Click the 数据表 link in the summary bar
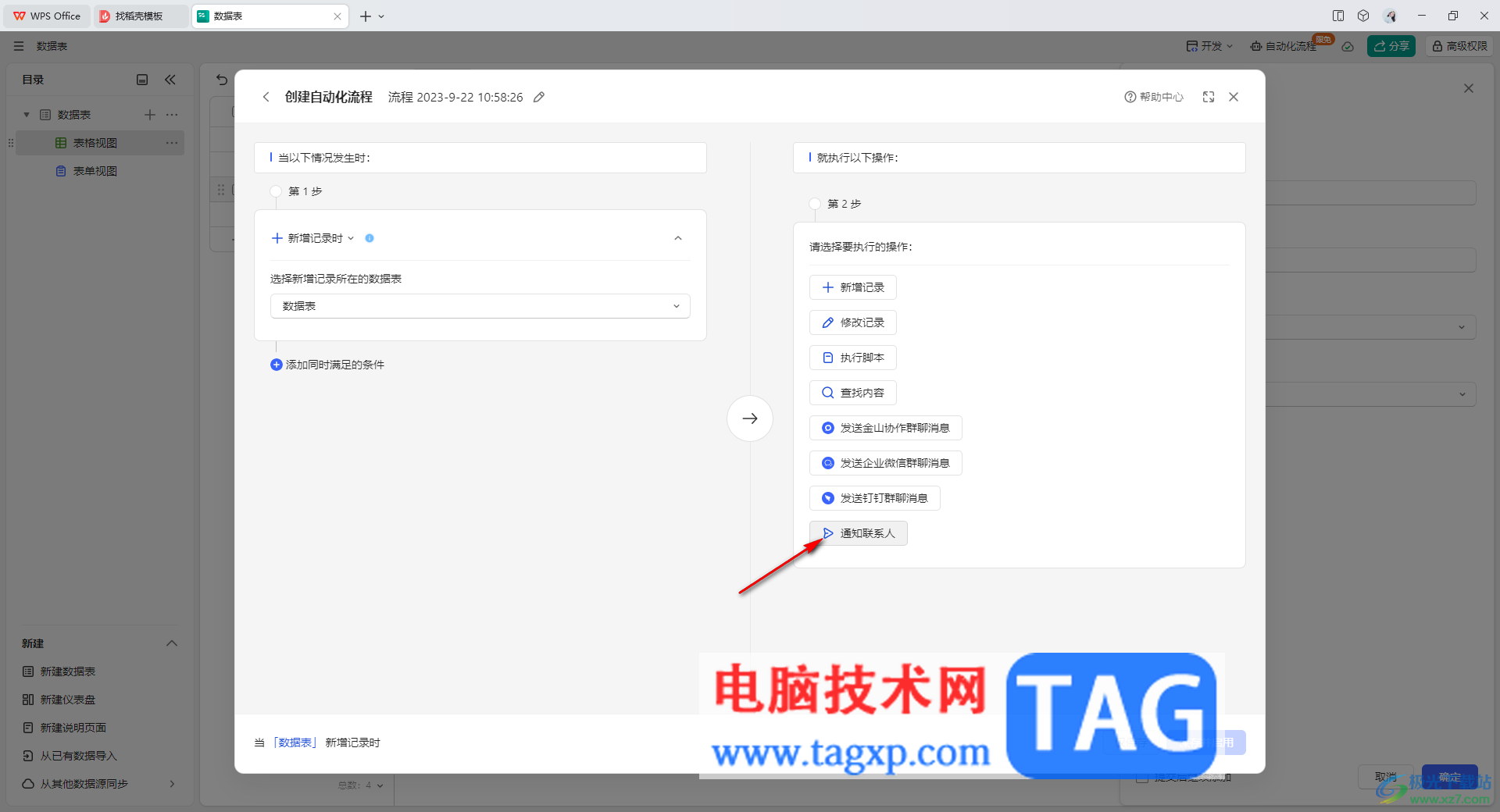This screenshot has width=1500, height=812. pyautogui.click(x=295, y=743)
